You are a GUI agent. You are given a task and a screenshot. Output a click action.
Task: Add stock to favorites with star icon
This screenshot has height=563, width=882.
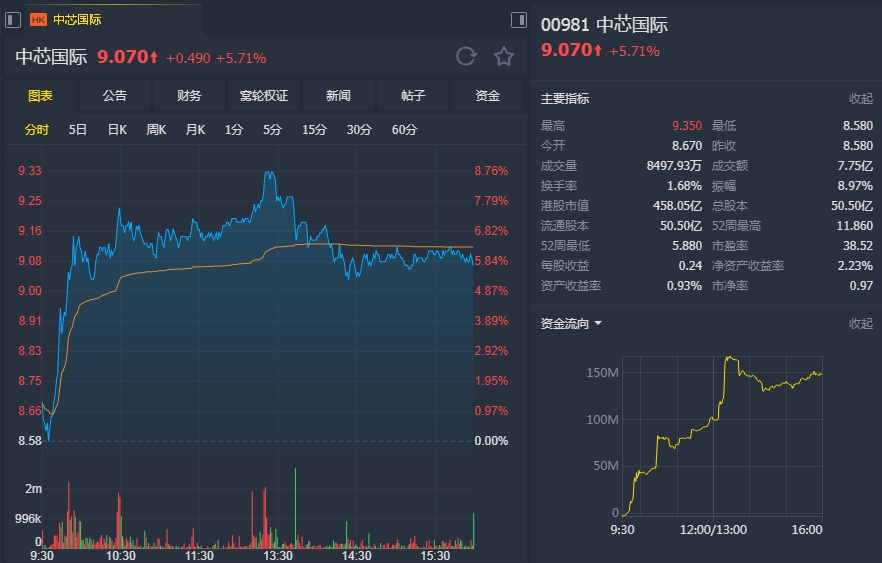pos(504,57)
